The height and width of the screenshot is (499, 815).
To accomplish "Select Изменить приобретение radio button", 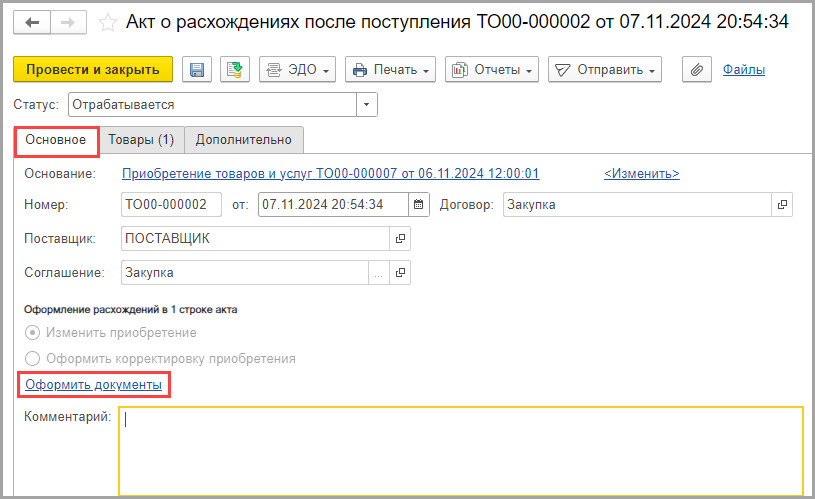I will click(x=32, y=333).
